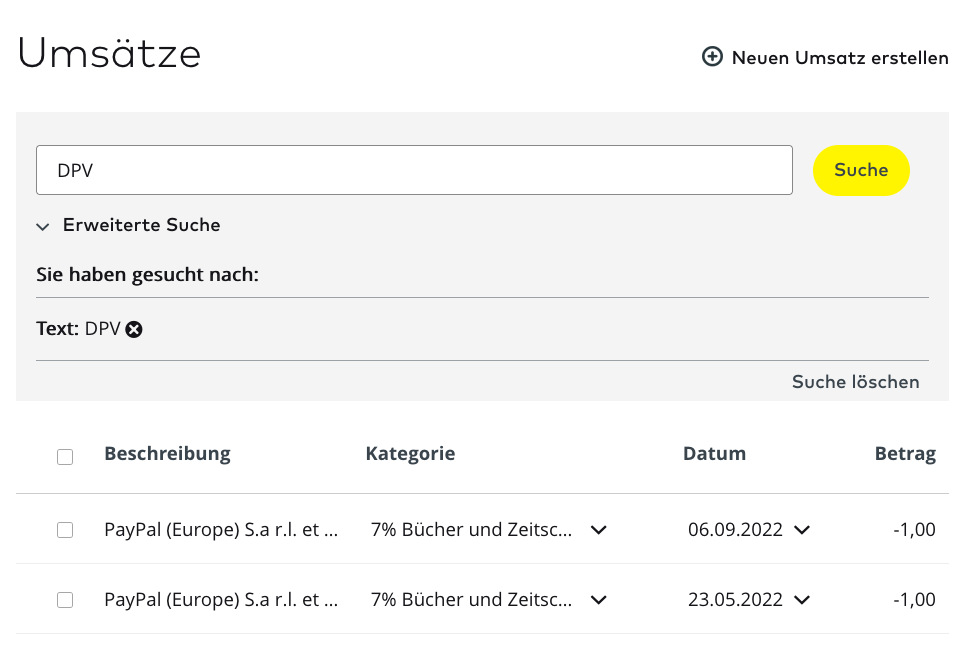
Task: Select the header checkbox to mark all transactions
Action: 65,456
